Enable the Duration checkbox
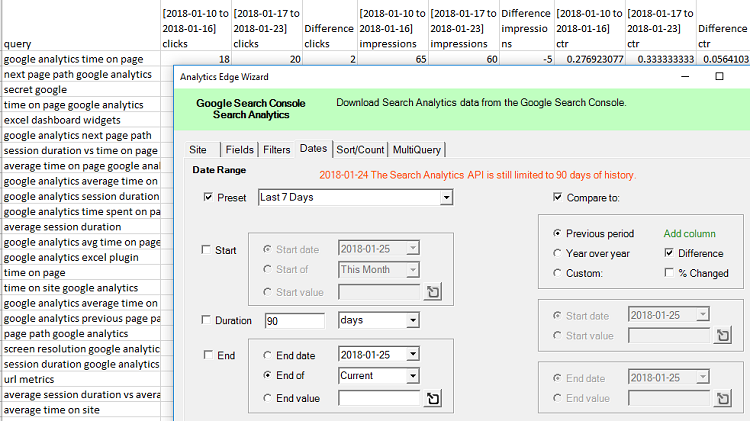The width and height of the screenshot is (750, 421). click(206, 320)
